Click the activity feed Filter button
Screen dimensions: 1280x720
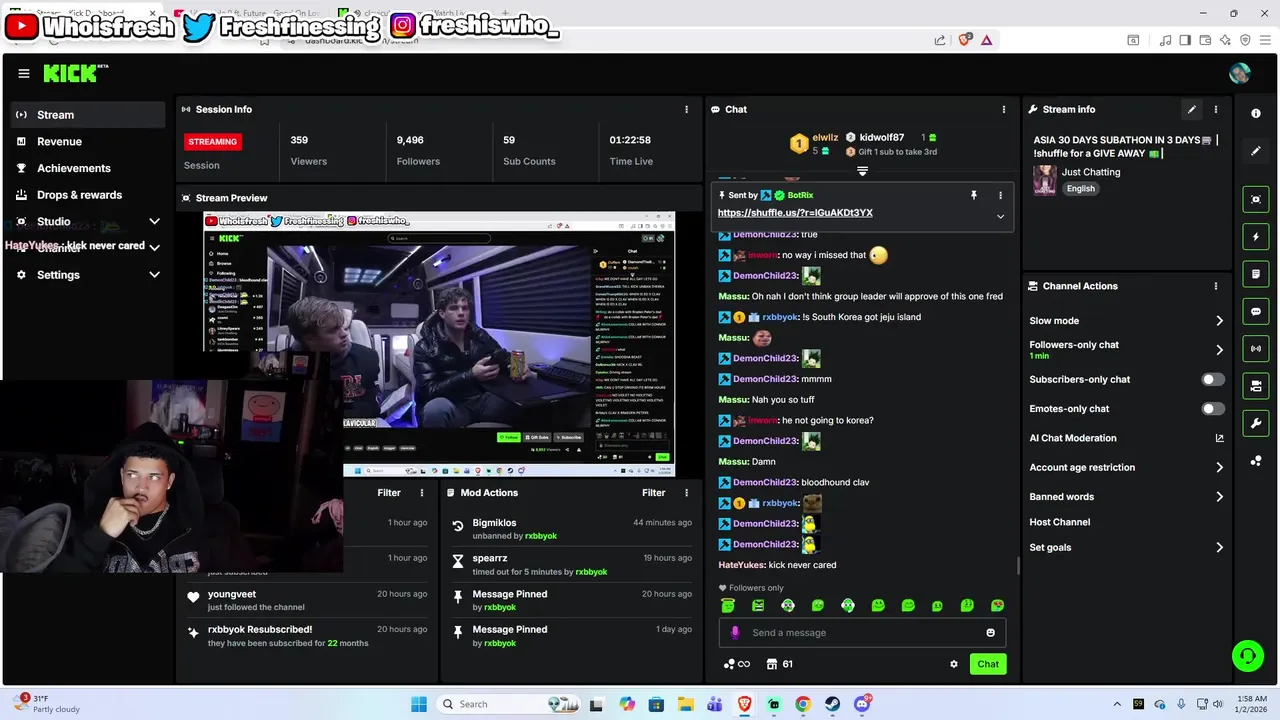(x=389, y=493)
